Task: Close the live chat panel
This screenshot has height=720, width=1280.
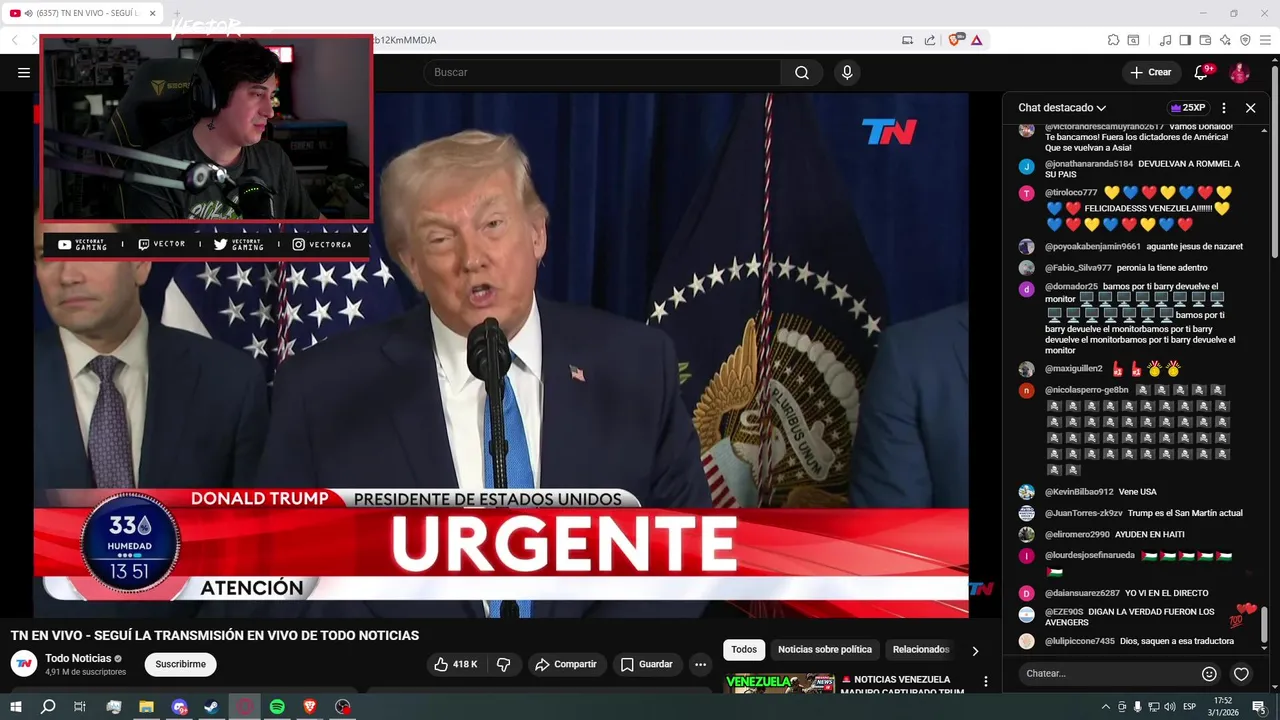Action: [1250, 108]
